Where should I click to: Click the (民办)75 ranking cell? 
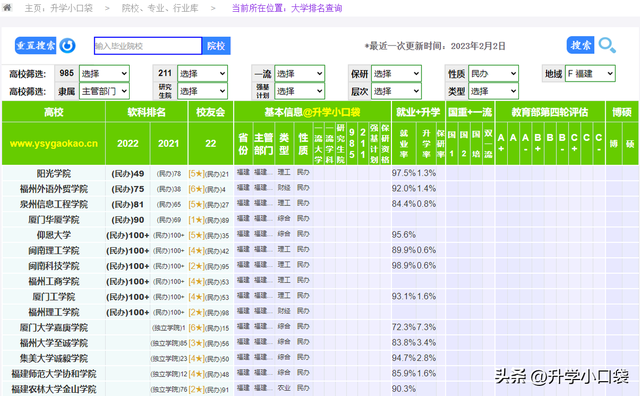coord(128,189)
